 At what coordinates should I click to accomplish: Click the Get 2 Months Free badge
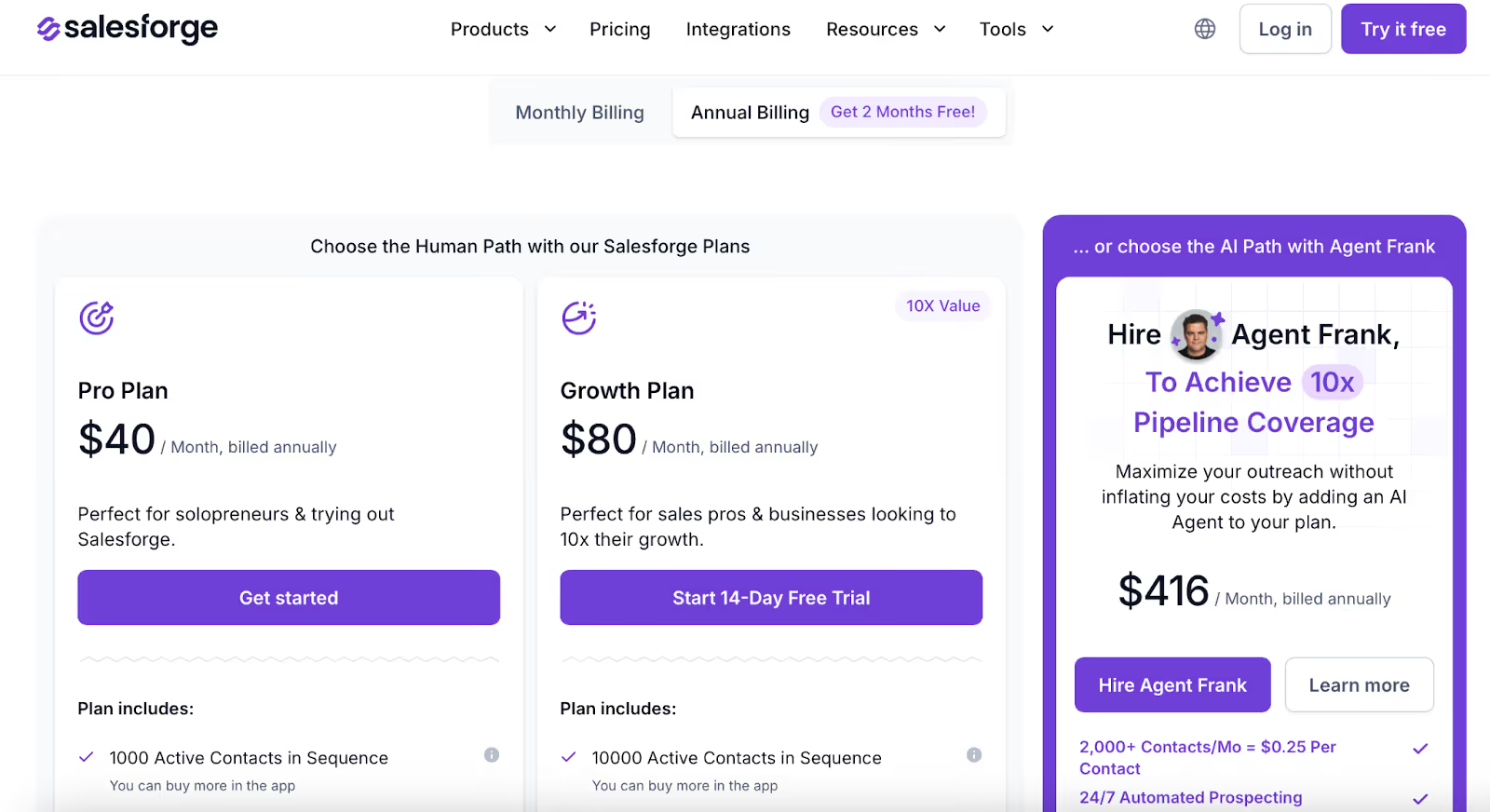click(902, 111)
